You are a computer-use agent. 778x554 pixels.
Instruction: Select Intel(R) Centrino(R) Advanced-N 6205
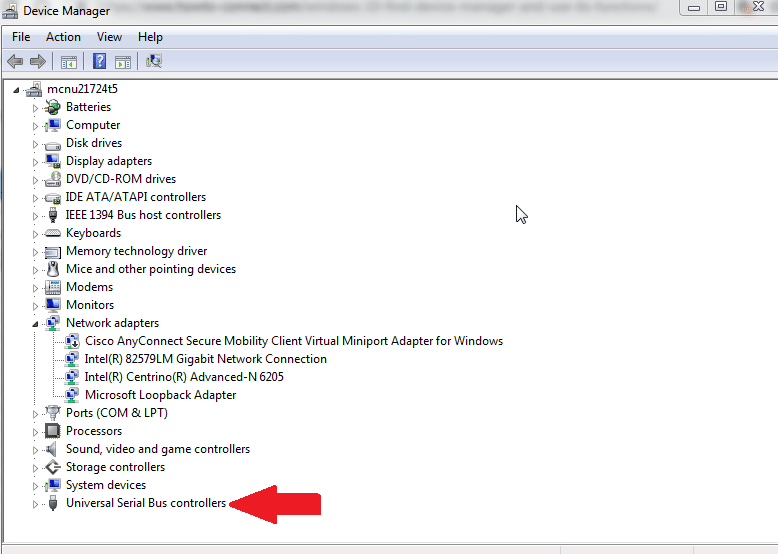point(184,376)
